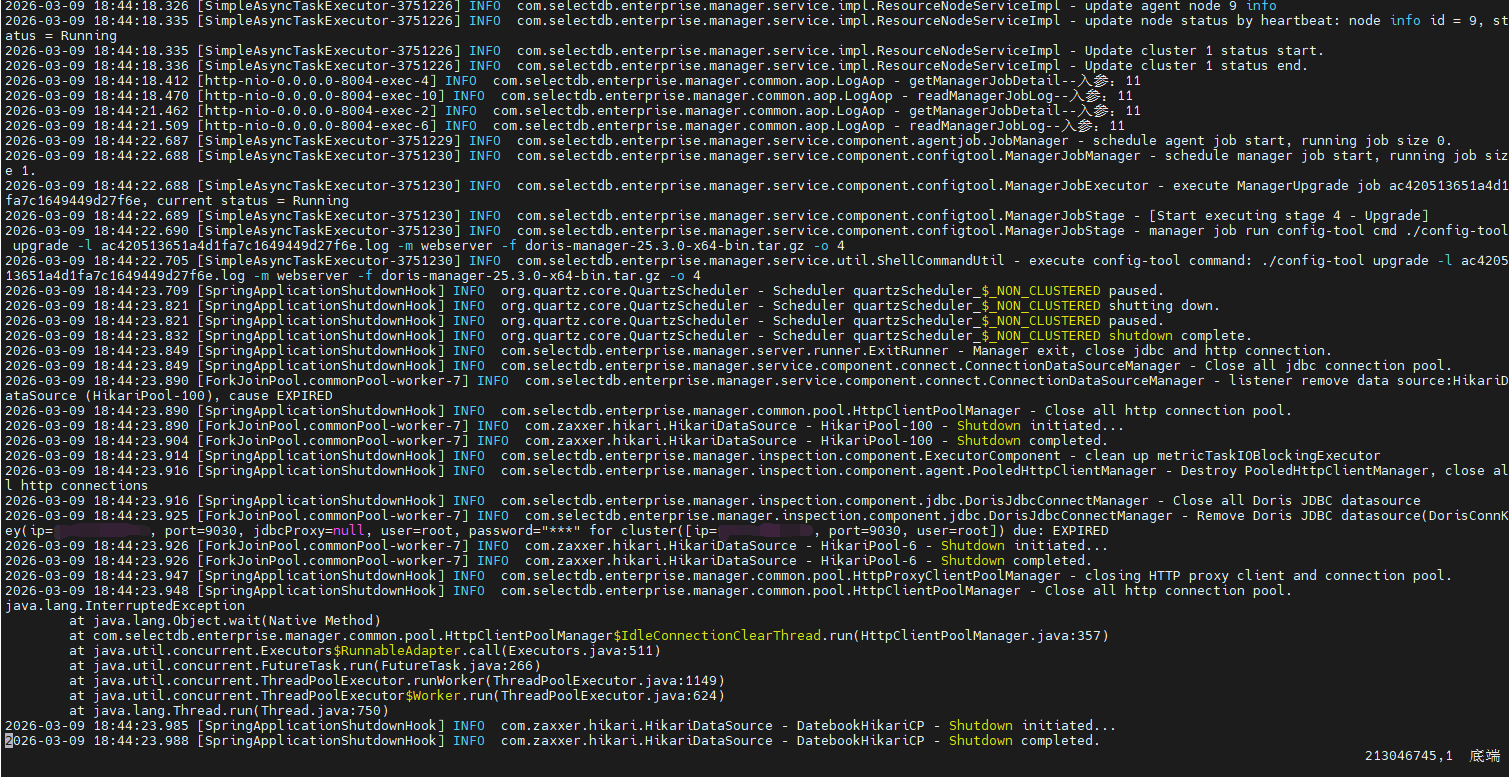Click the "Manager exit, close jdbc" log message
The height and width of the screenshot is (777, 1509).
(1068, 351)
